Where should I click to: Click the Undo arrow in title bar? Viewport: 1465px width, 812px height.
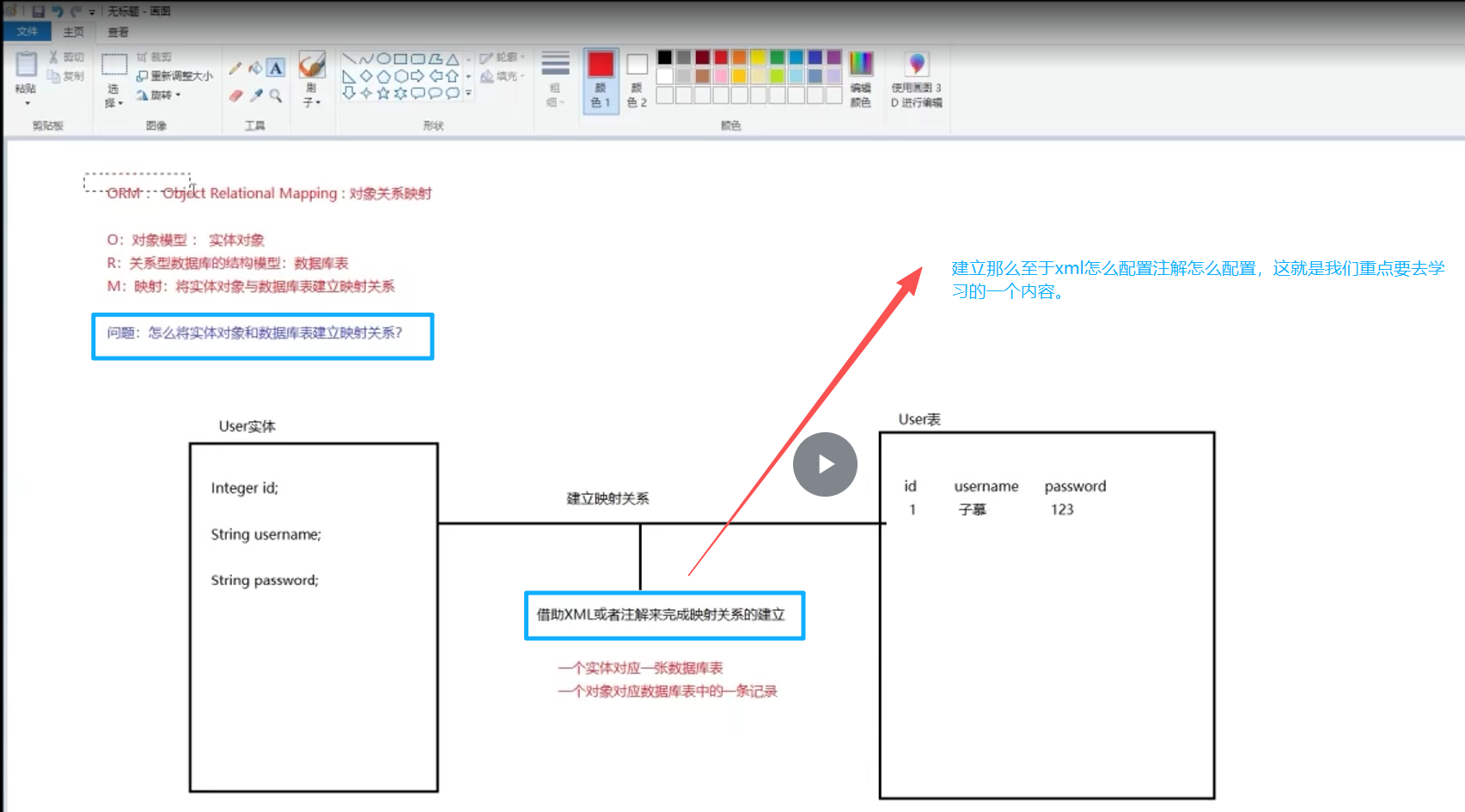[58, 11]
